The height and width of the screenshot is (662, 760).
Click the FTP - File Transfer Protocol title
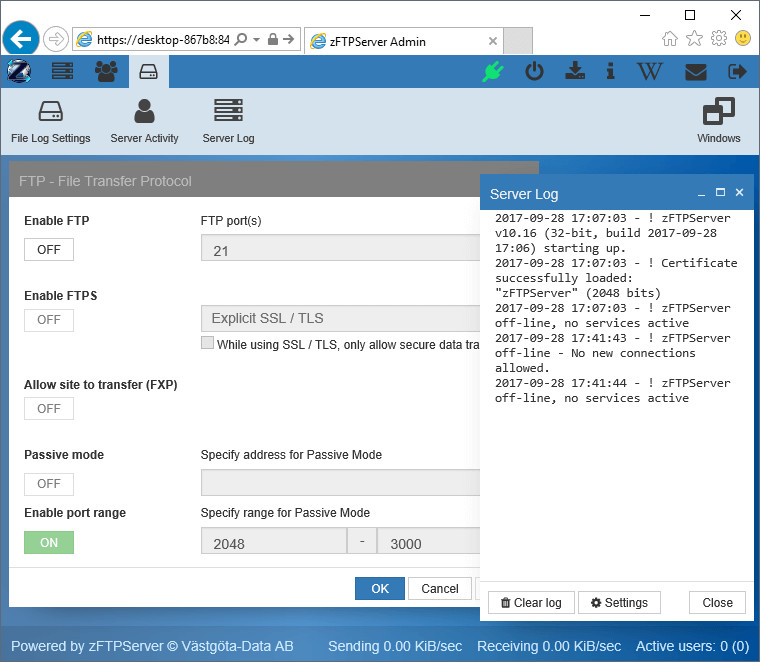[x=105, y=181]
